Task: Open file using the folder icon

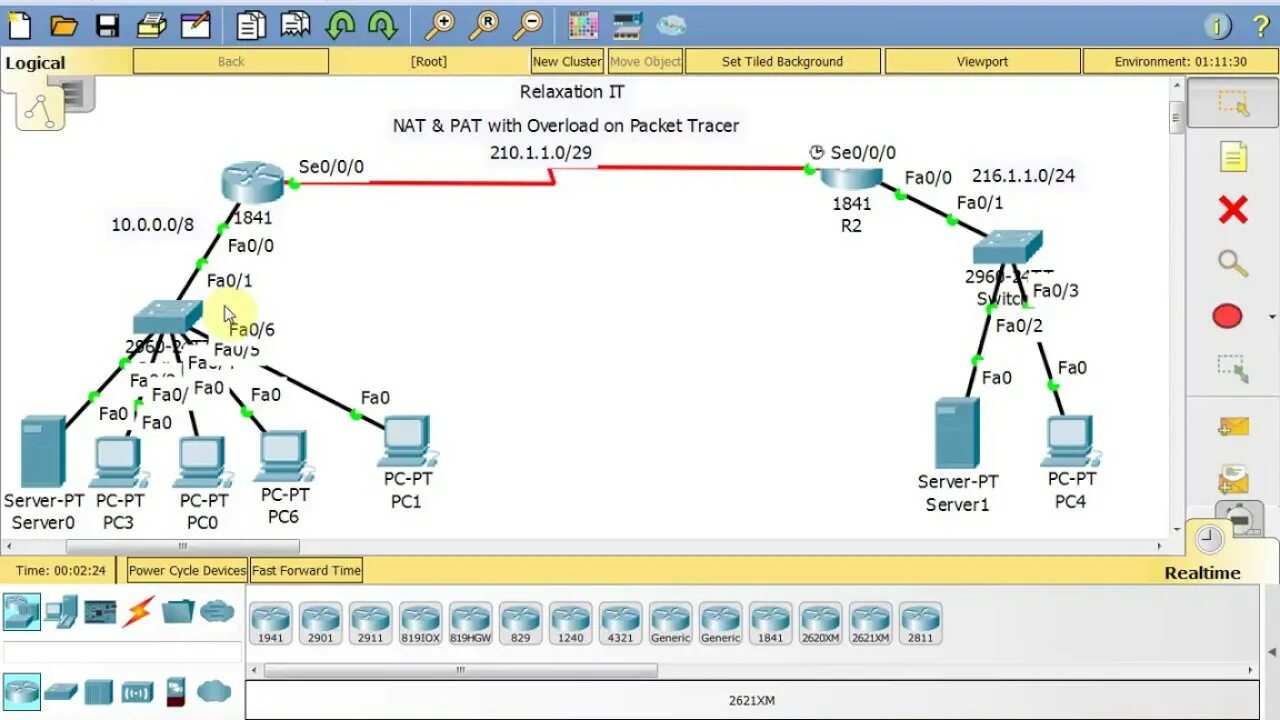Action: [64, 24]
